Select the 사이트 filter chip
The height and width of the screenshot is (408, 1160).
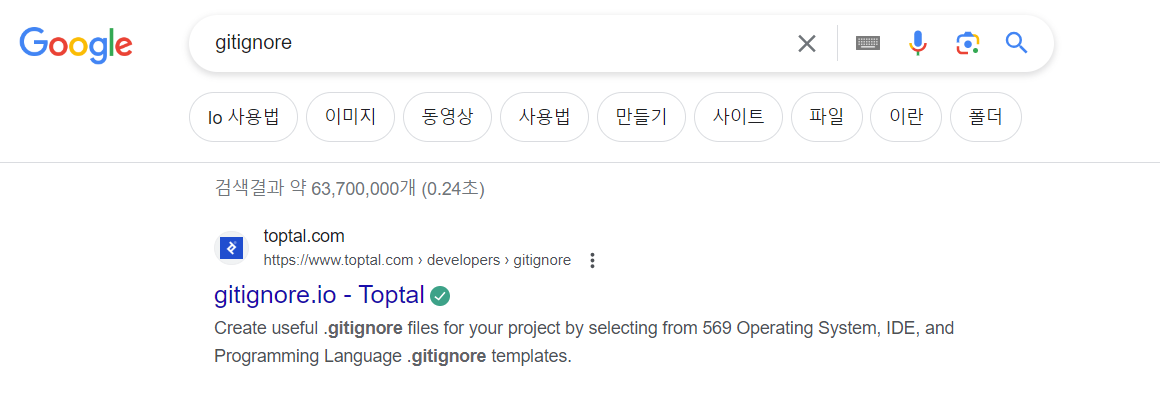(738, 117)
